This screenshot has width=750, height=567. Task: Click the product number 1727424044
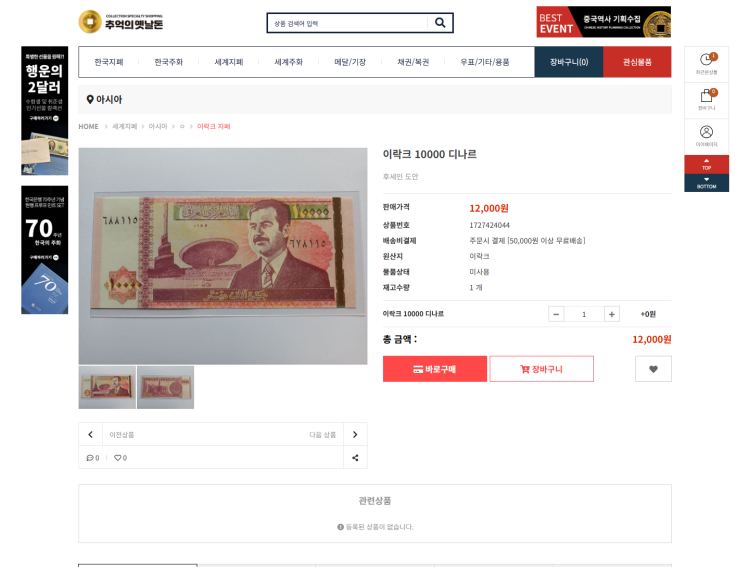[x=489, y=225]
